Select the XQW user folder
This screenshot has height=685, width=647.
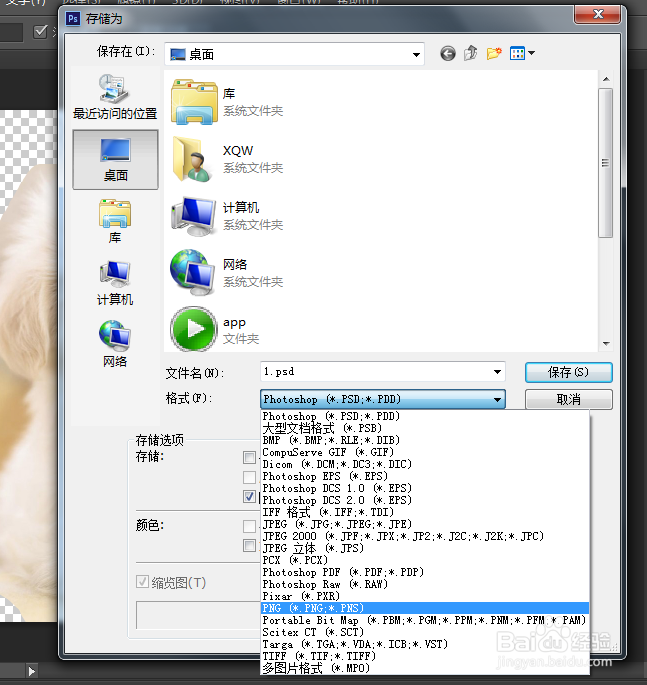pos(227,159)
